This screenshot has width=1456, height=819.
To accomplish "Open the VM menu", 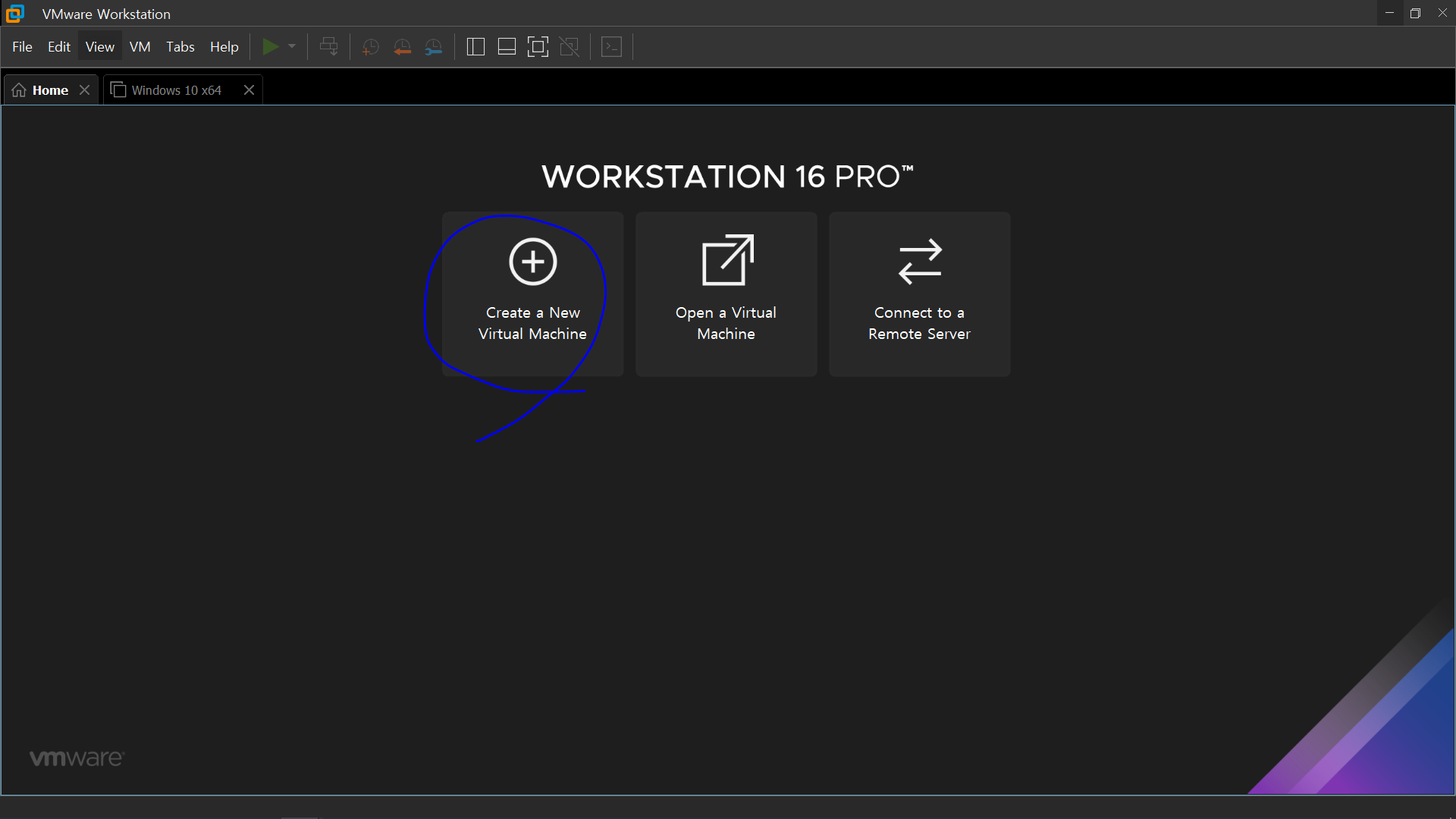I will click(140, 47).
